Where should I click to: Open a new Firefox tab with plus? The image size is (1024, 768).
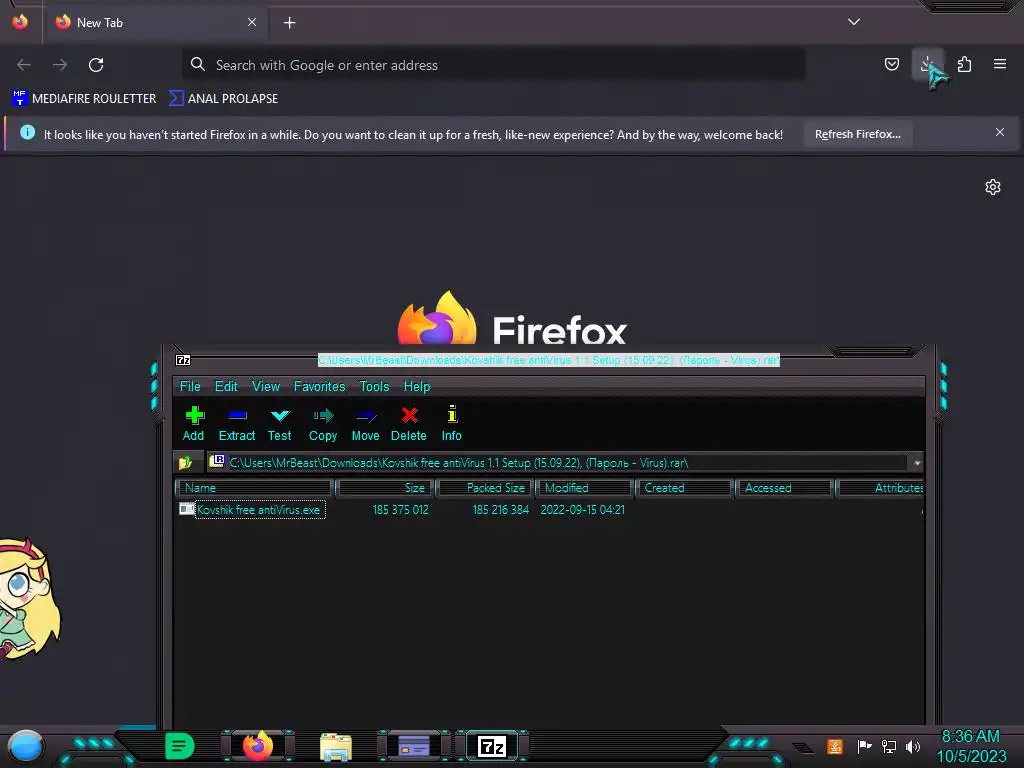coord(289,23)
